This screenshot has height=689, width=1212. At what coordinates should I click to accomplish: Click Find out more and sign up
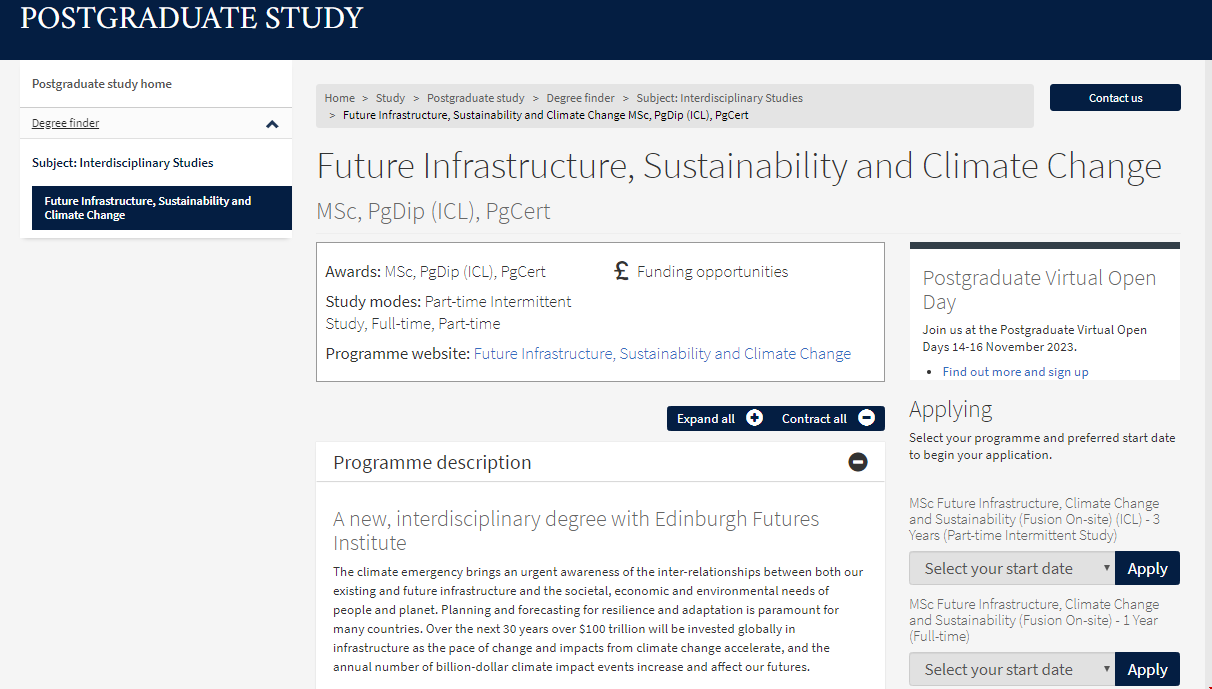click(1015, 372)
